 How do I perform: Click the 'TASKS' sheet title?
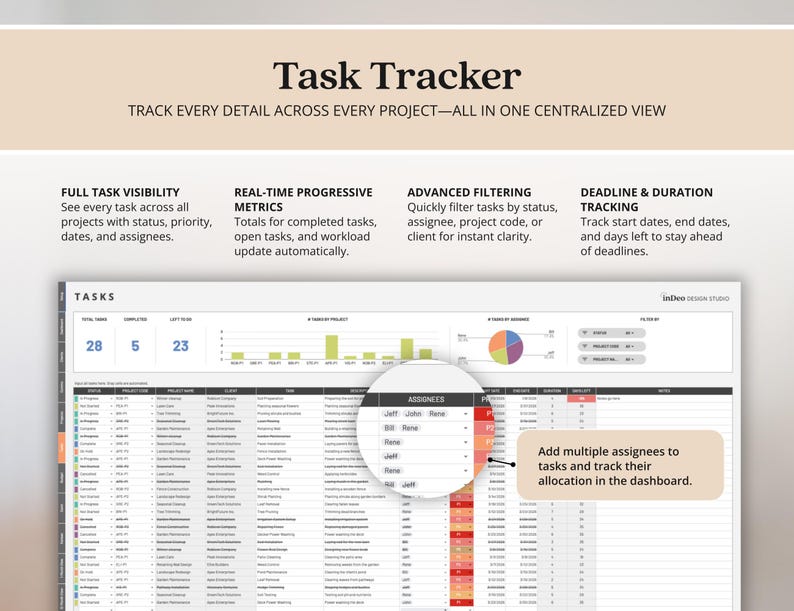pos(95,297)
